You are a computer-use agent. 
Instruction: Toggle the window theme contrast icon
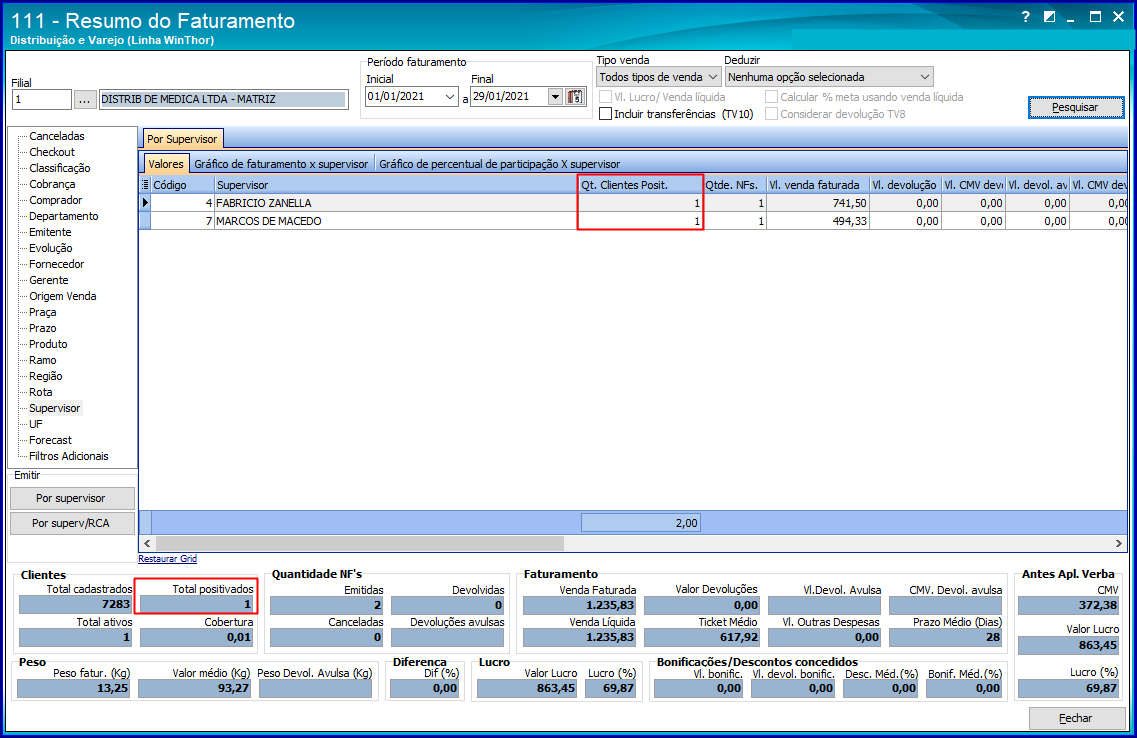pyautogui.click(x=1049, y=17)
